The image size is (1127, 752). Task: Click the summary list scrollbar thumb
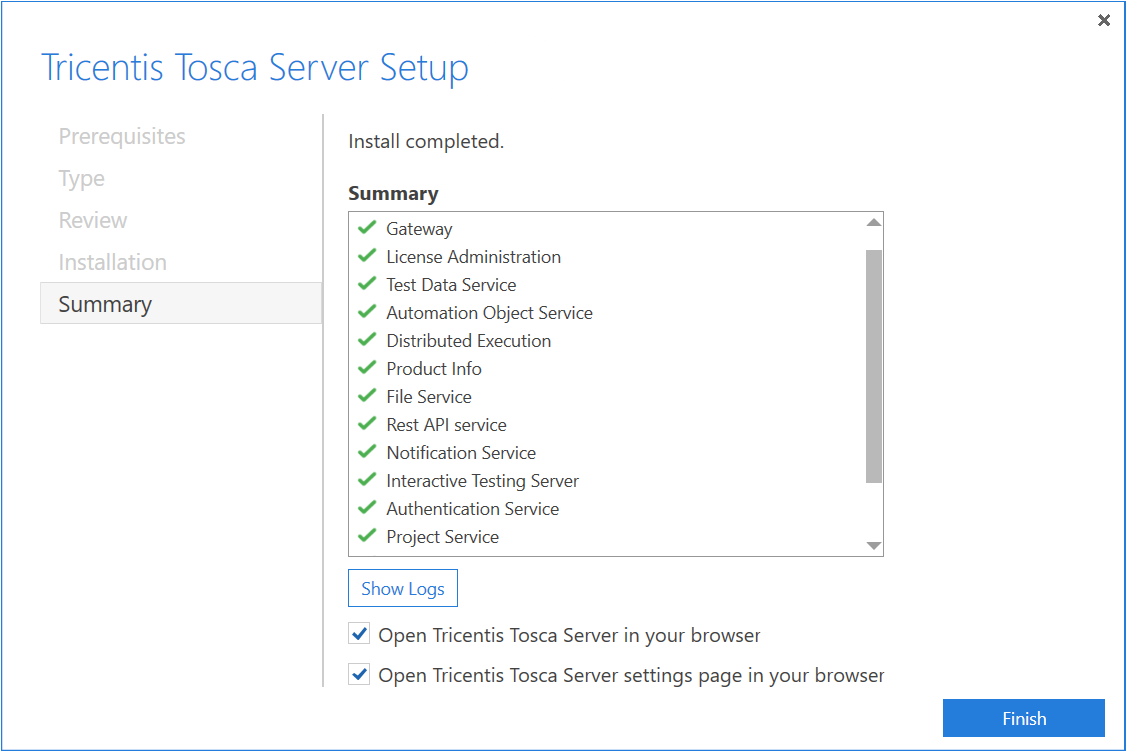(874, 365)
